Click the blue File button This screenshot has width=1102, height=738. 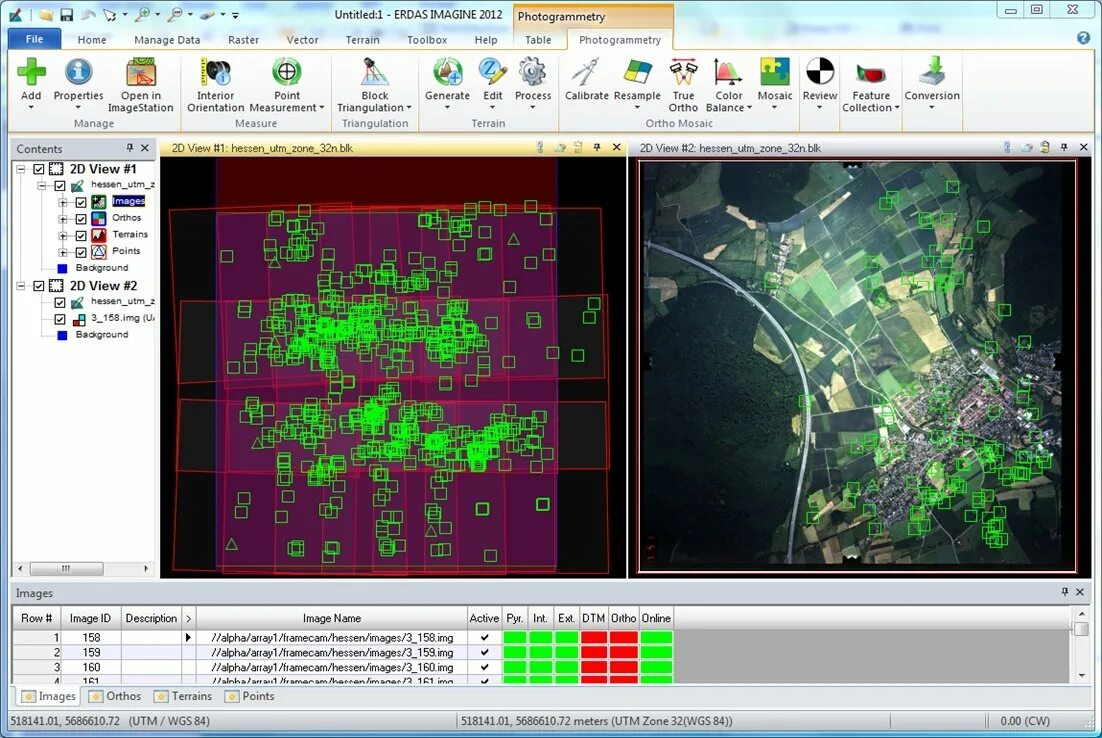[34, 39]
